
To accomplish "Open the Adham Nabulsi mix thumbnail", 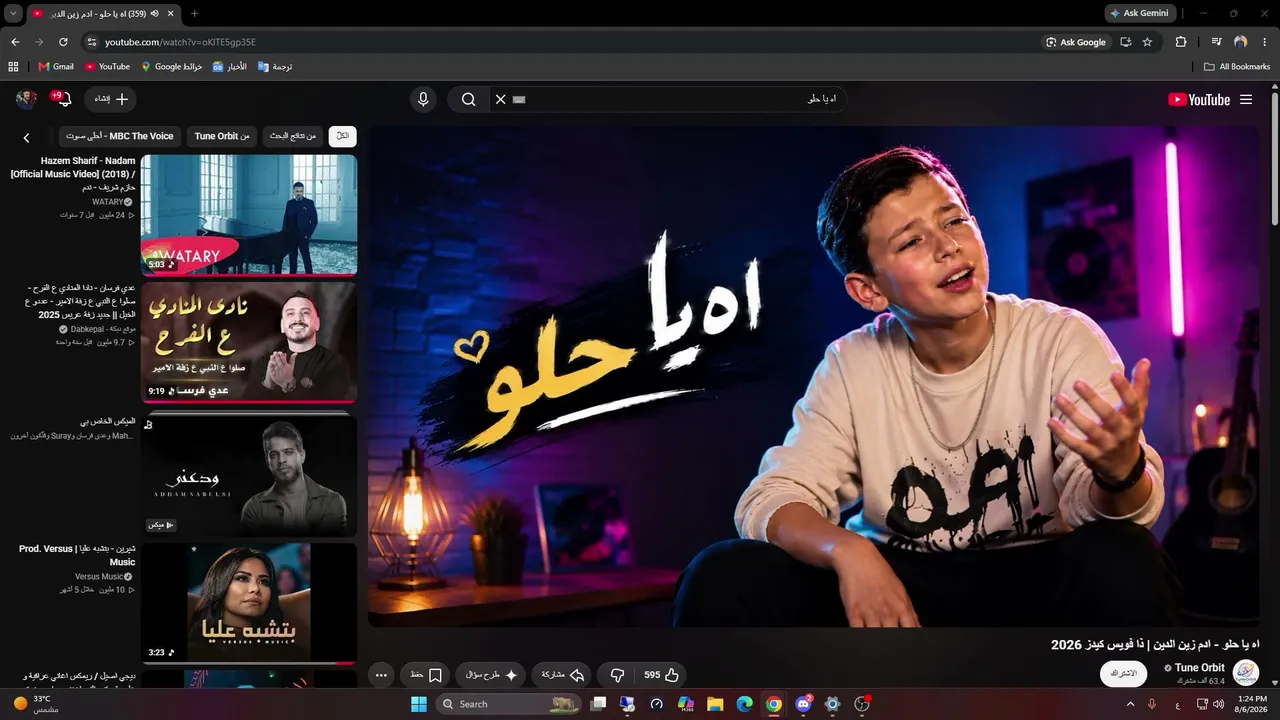I will pyautogui.click(x=249, y=476).
